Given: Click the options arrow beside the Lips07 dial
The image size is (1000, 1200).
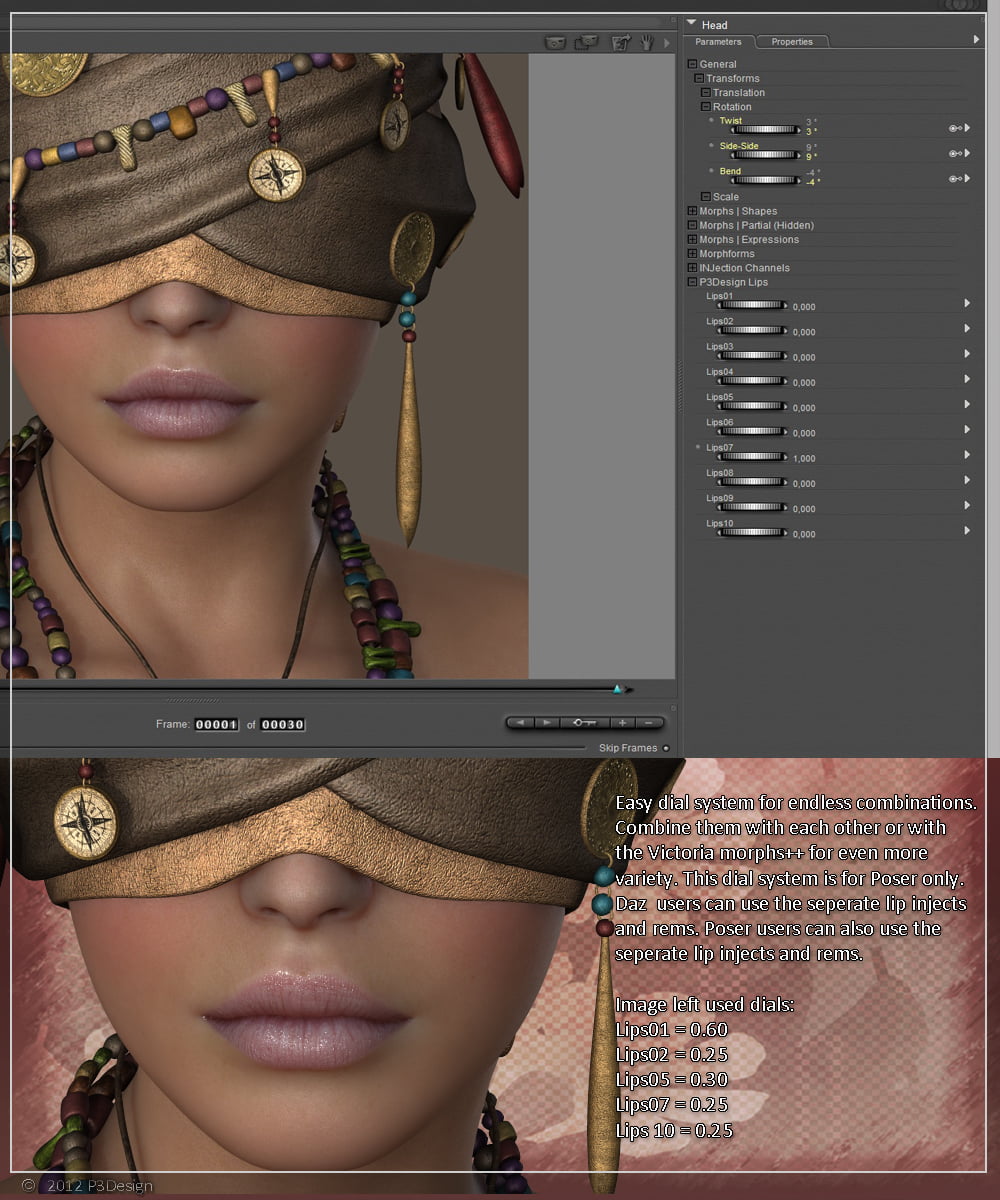Looking at the screenshot, I should coord(966,455).
